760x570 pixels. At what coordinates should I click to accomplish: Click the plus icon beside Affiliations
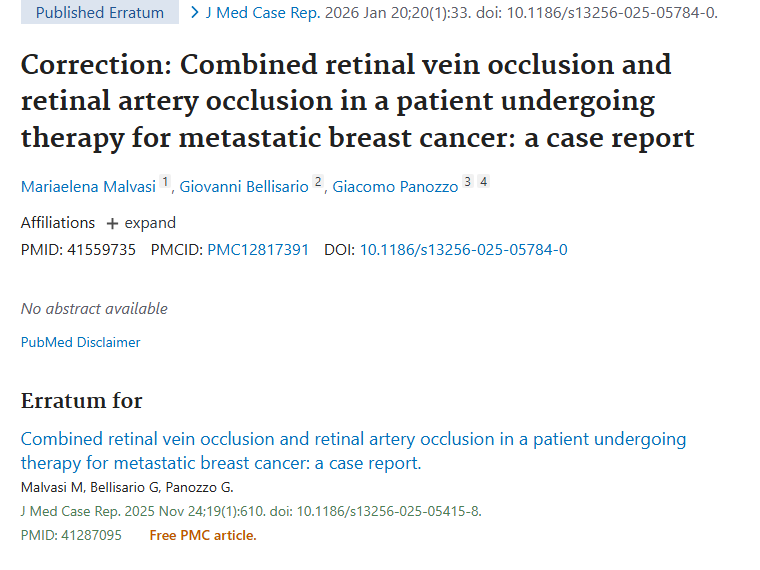tap(112, 223)
